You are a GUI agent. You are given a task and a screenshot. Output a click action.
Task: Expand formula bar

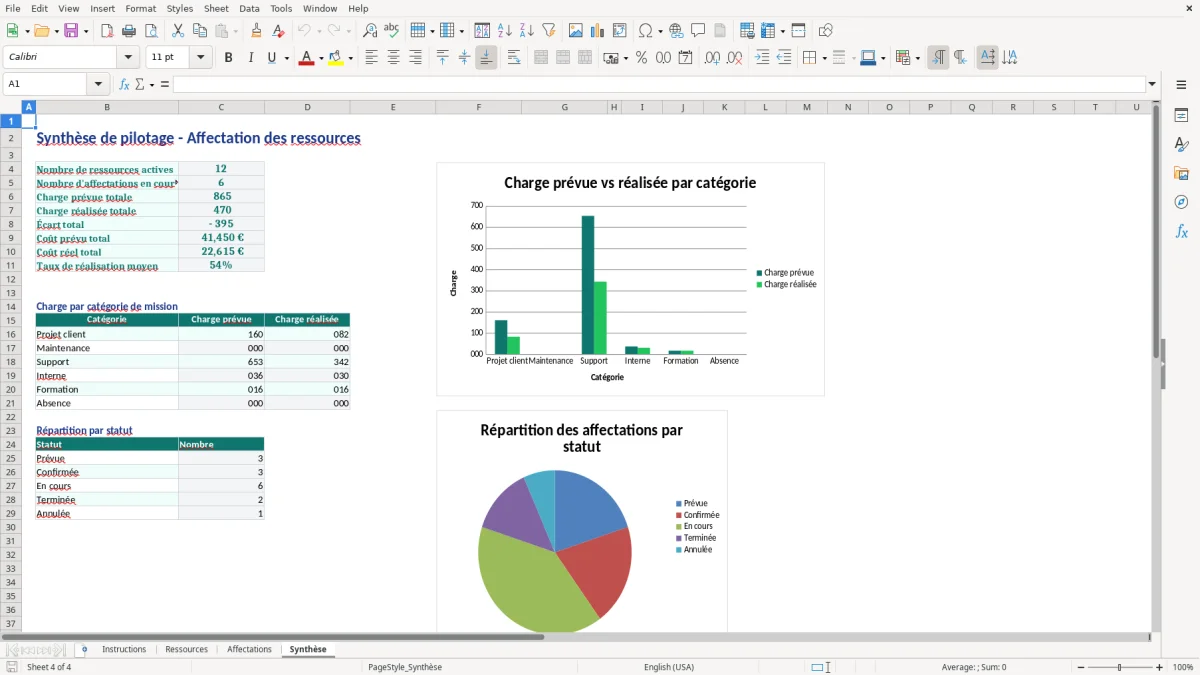1152,84
